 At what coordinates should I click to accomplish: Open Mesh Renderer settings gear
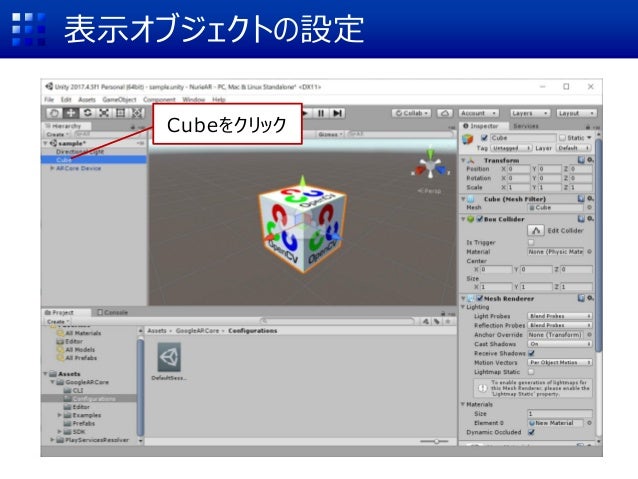(x=590, y=298)
